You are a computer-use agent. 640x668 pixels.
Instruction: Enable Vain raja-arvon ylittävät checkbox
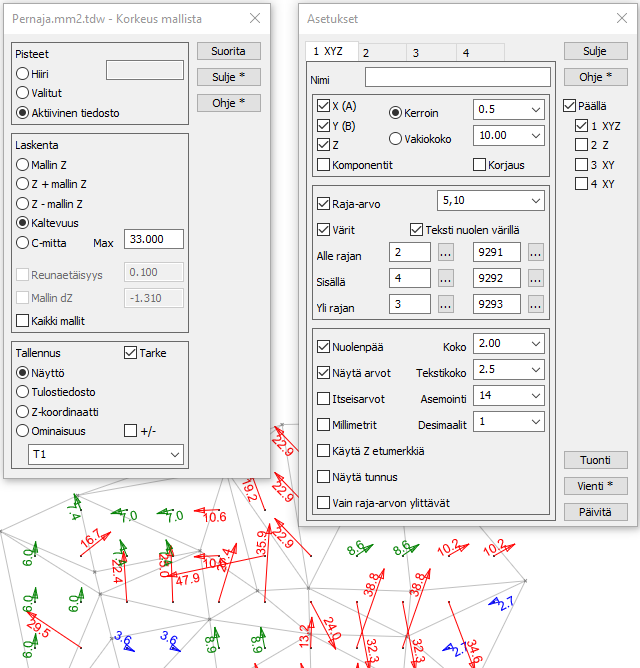point(323,503)
